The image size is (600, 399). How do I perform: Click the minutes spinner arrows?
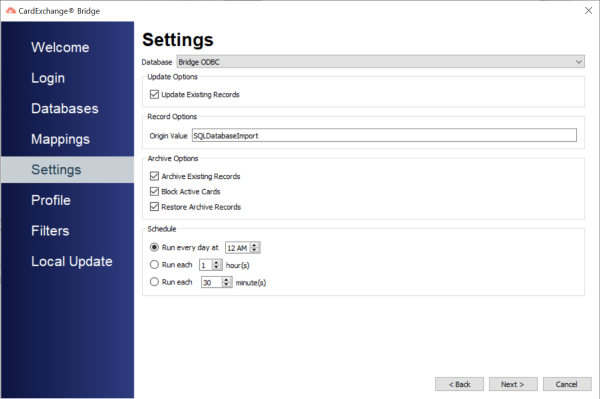(227, 282)
